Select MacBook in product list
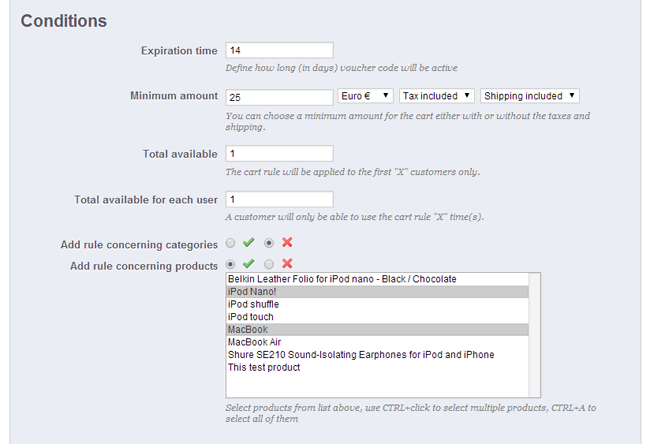The height and width of the screenshot is (444, 650). tap(377, 330)
